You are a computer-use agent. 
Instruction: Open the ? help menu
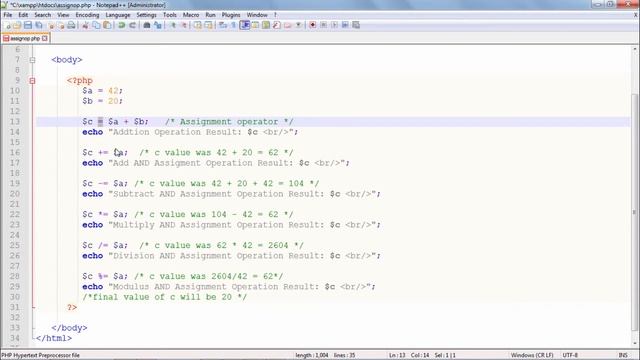pos(276,15)
